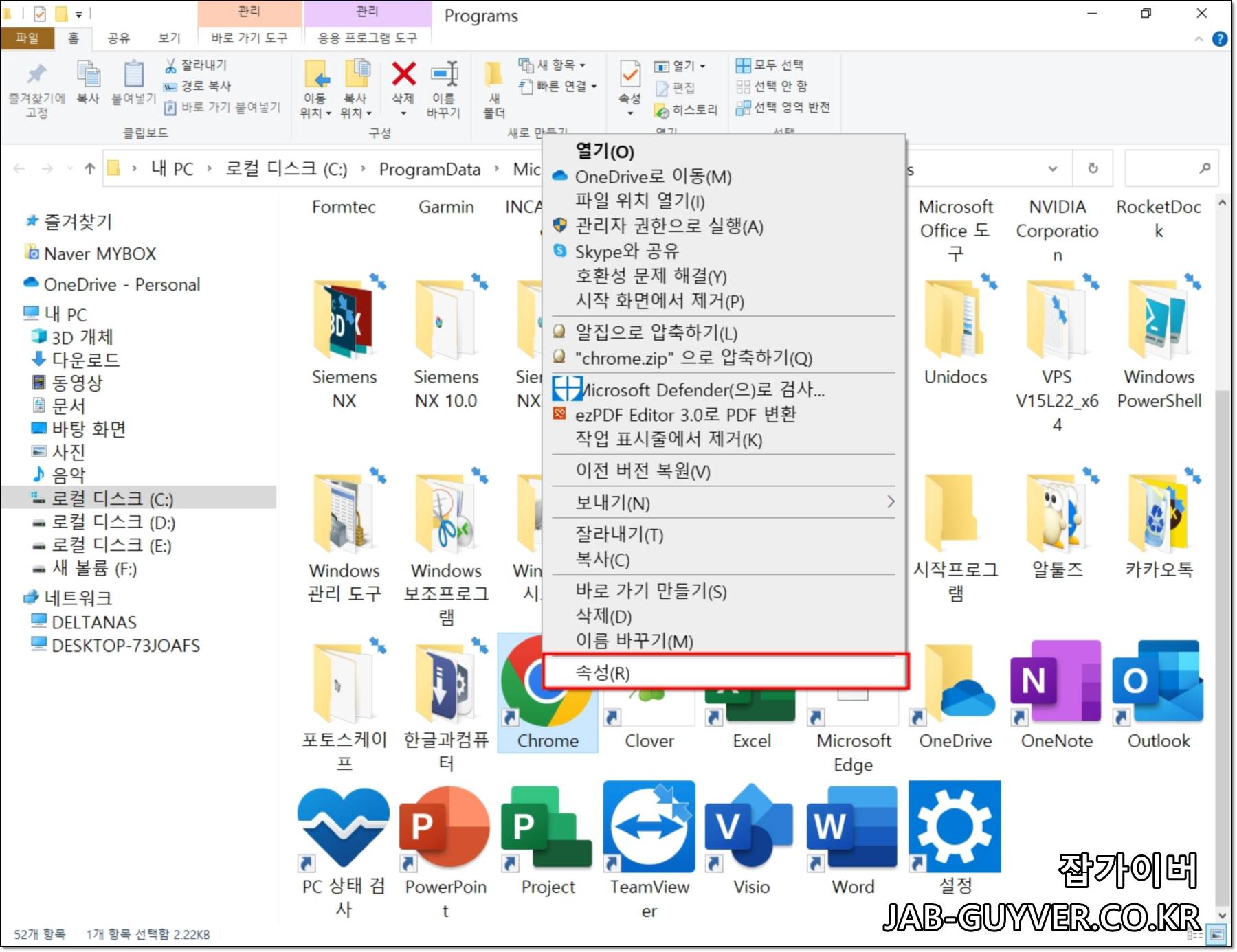Select the PowerPoint shortcut icon

445,828
